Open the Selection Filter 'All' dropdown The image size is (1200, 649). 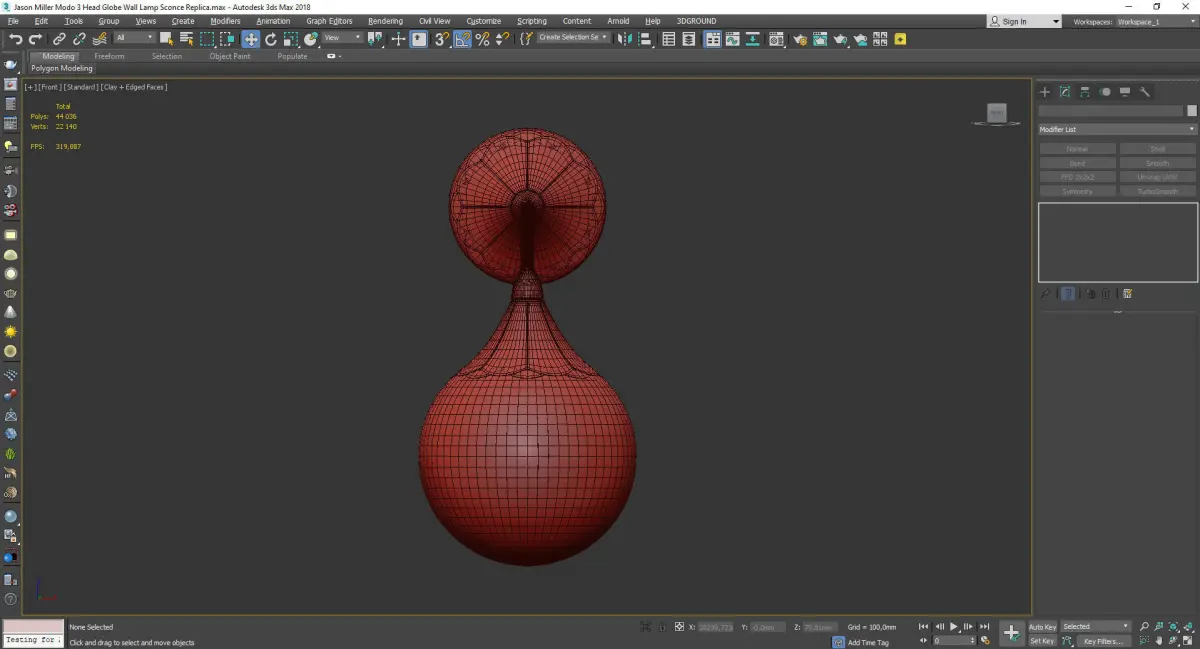pos(134,38)
